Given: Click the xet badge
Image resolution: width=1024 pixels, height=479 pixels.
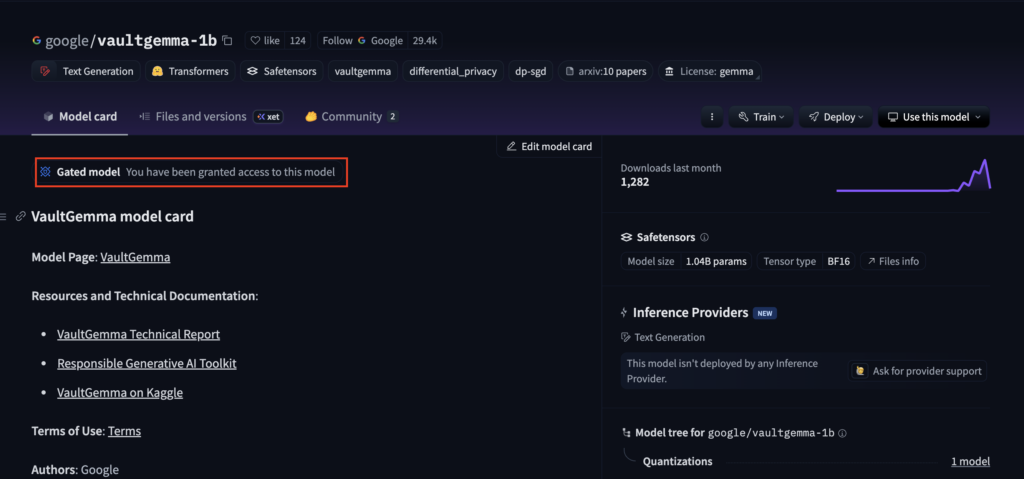Looking at the screenshot, I should 268,117.
